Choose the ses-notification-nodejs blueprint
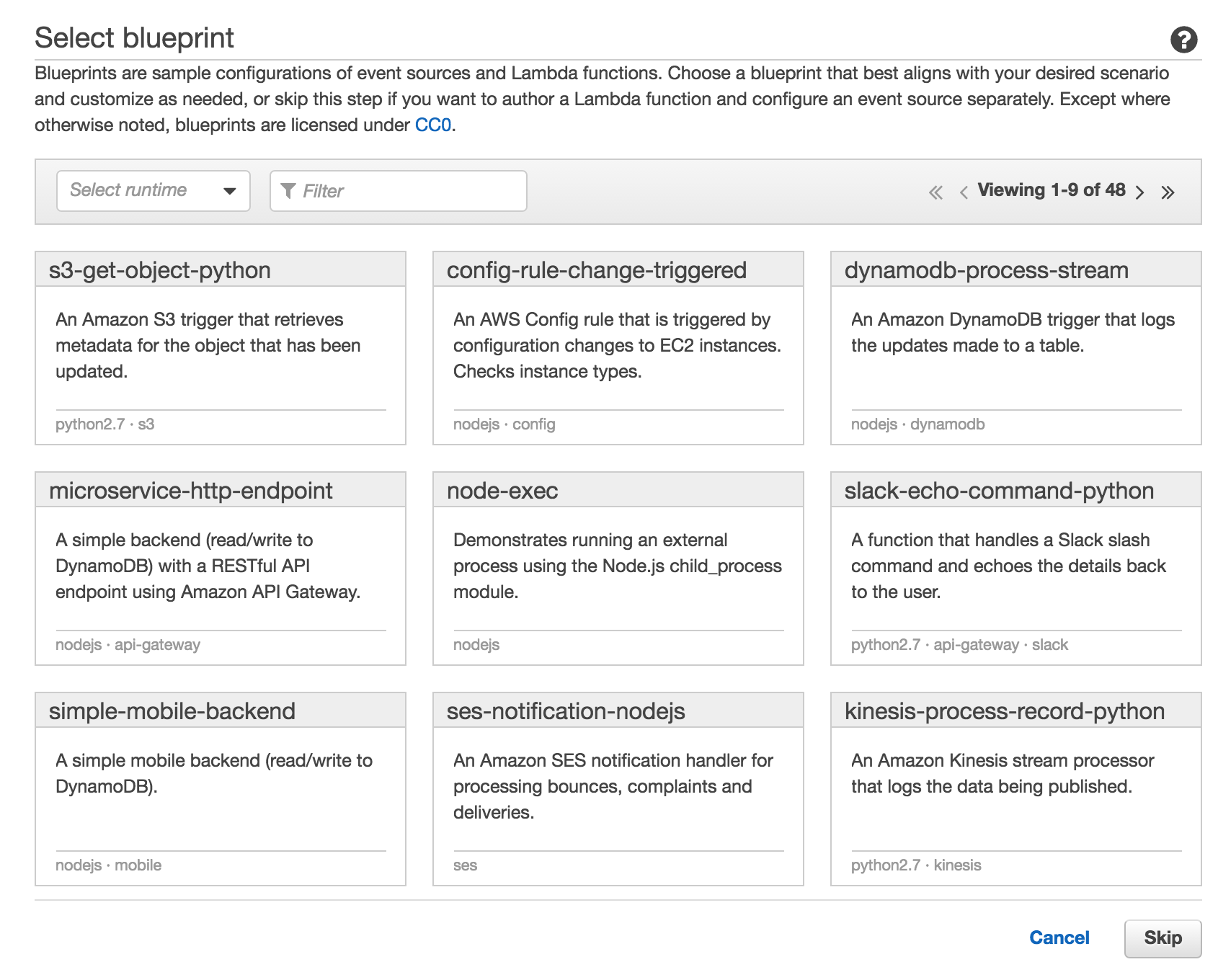Viewport: 1218px width, 980px height. point(618,789)
